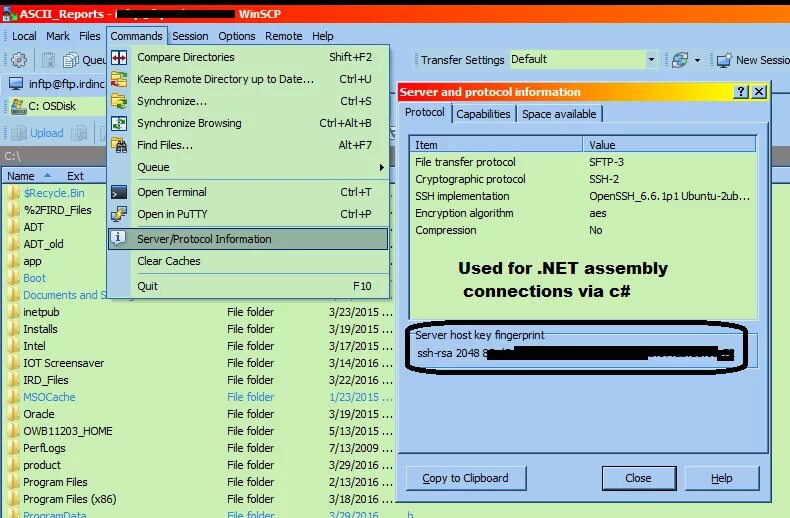Select the product folder

pyautogui.click(x=42, y=465)
